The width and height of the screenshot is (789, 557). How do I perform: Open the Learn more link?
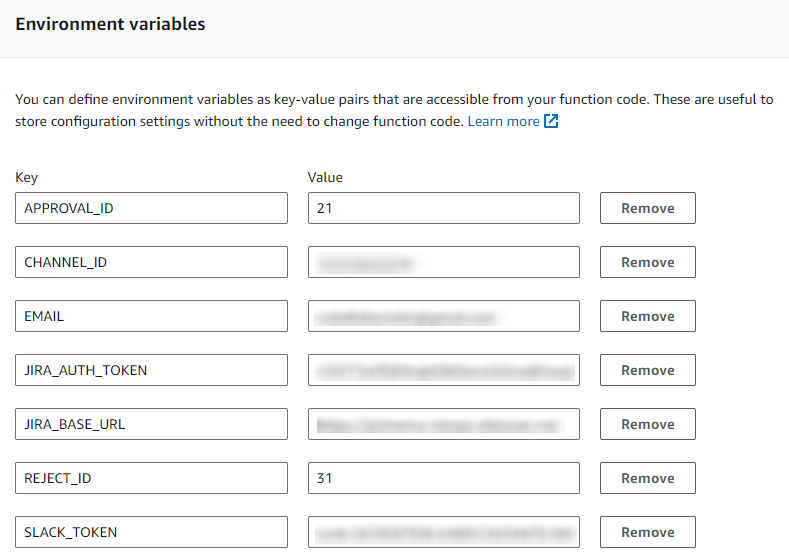click(x=503, y=122)
